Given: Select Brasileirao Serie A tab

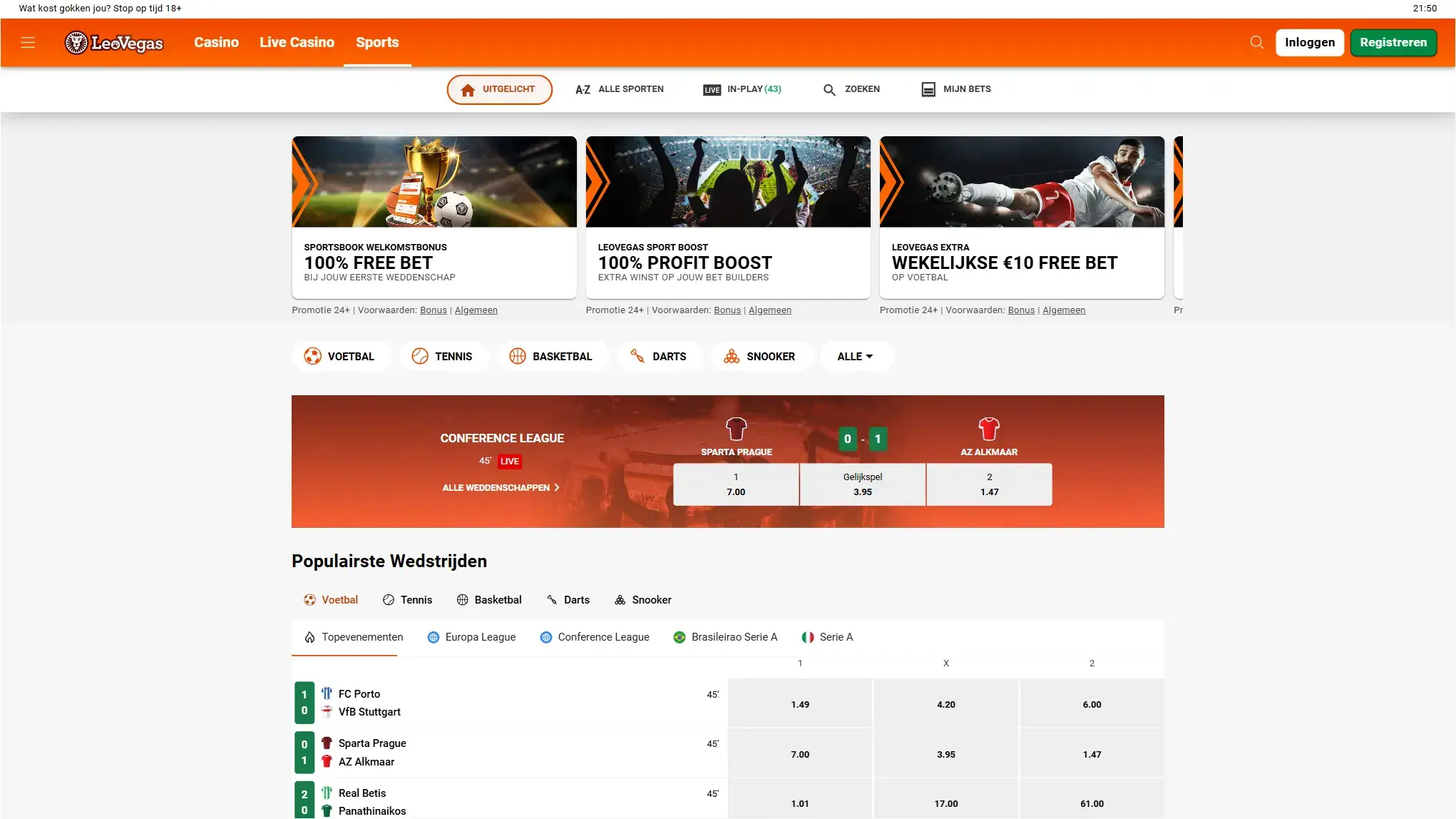Looking at the screenshot, I should click(x=725, y=637).
